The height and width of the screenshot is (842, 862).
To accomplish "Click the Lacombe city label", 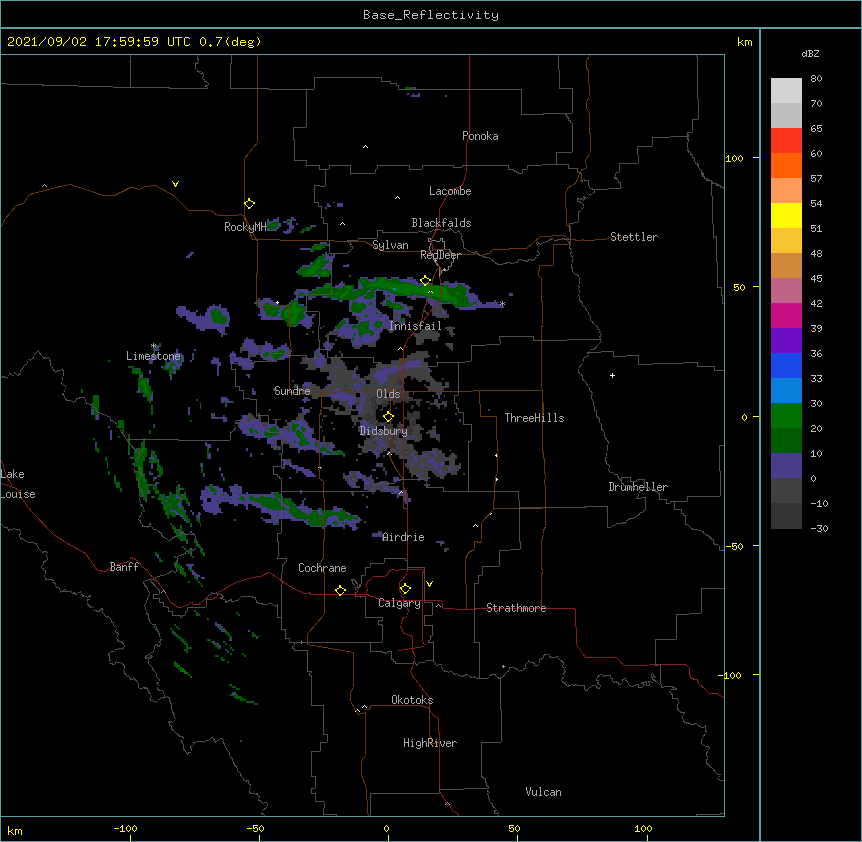I will [450, 191].
